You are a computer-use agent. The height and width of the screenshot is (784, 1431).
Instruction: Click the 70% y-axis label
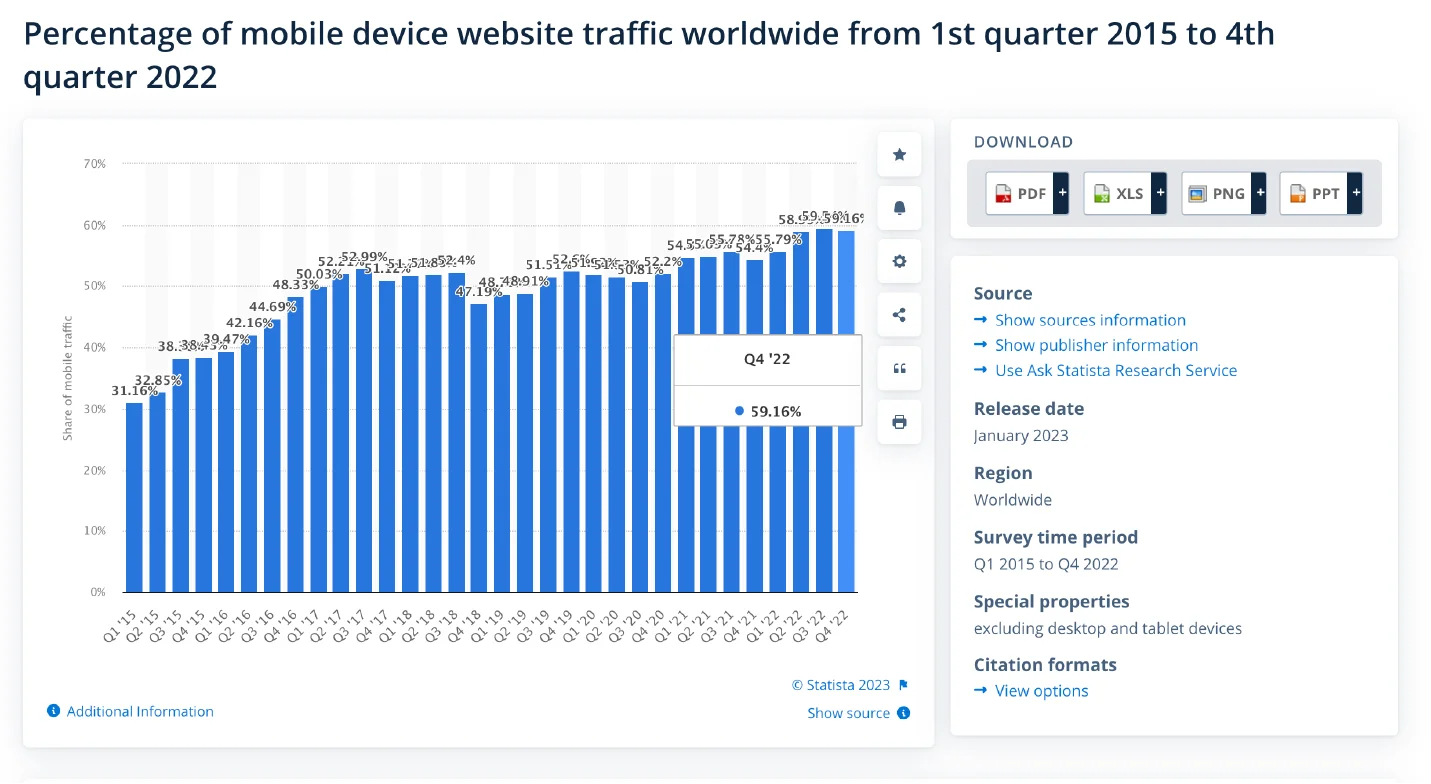click(93, 163)
